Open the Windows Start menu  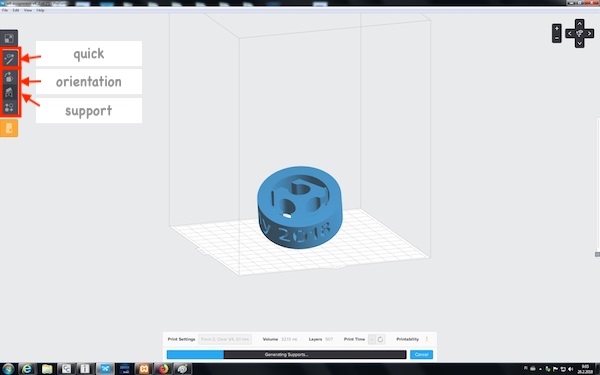(8, 369)
